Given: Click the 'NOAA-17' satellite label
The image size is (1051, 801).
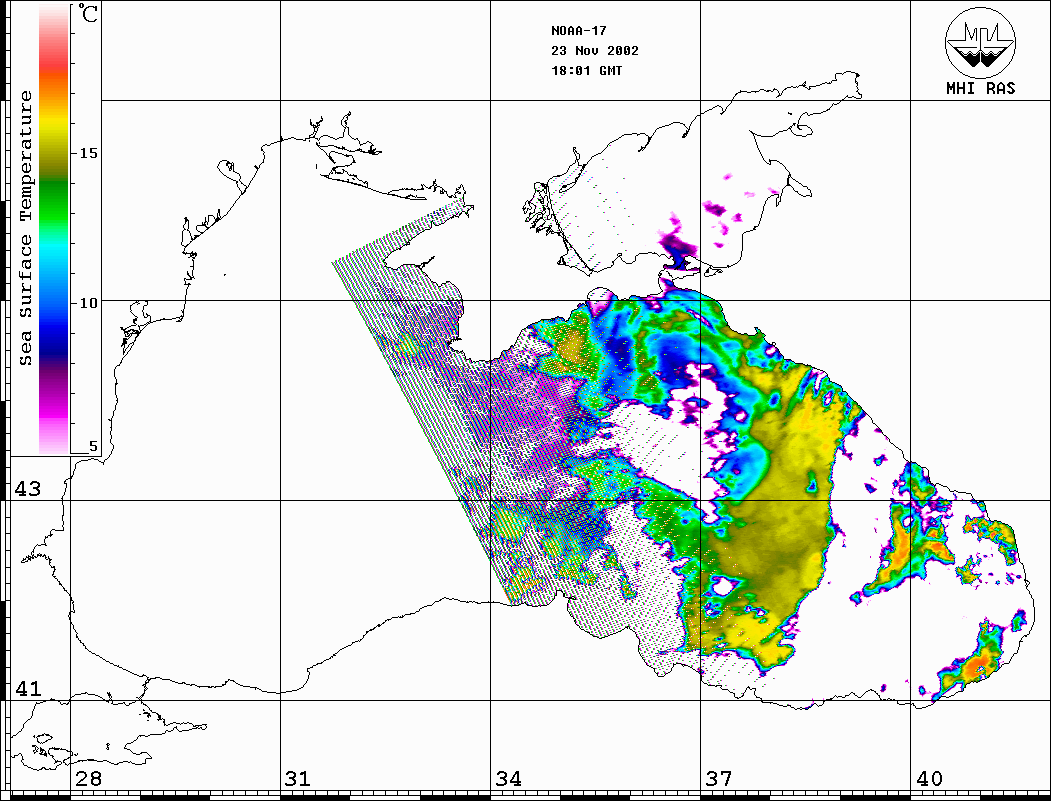Looking at the screenshot, I should click(579, 31).
